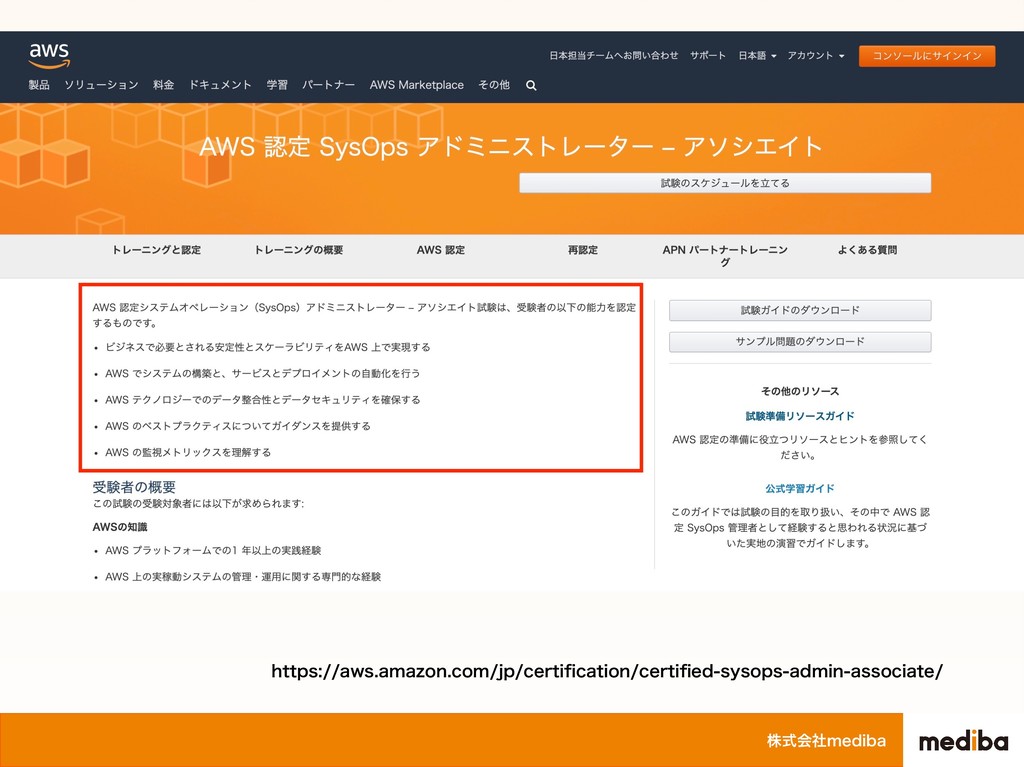Click the aws.amazon.com certification URL text
The width and height of the screenshot is (1024, 767).
click(607, 672)
